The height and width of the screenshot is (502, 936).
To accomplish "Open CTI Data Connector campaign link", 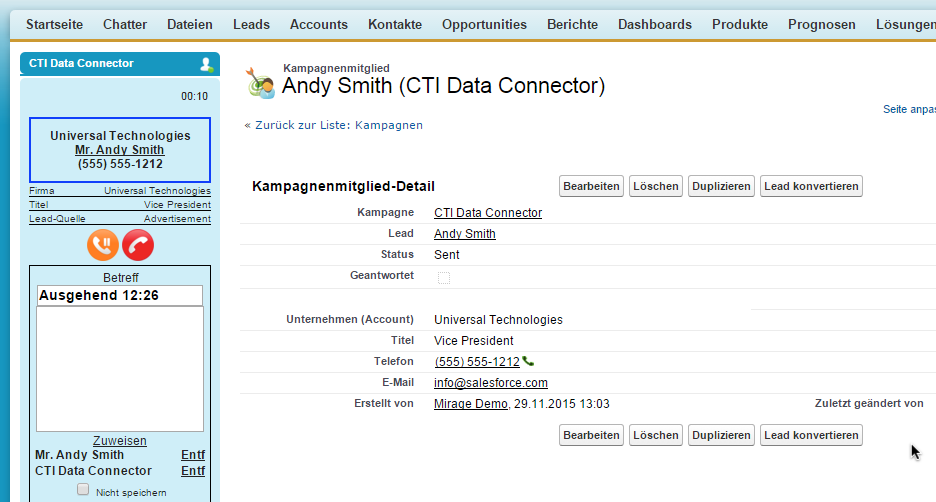I will click(488, 213).
